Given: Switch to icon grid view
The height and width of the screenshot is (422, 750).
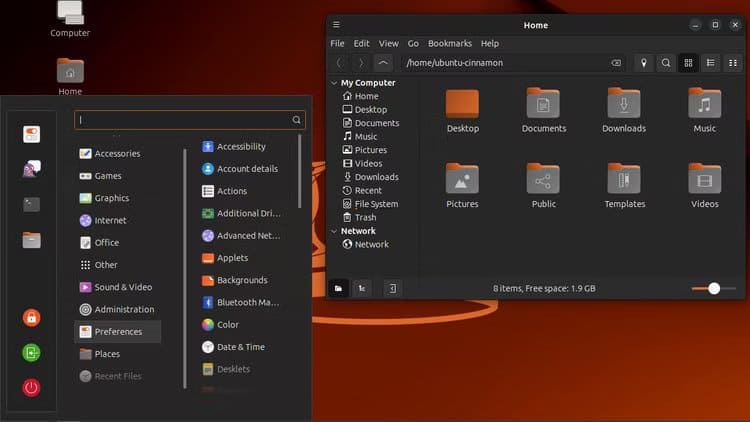Looking at the screenshot, I should coord(688,63).
